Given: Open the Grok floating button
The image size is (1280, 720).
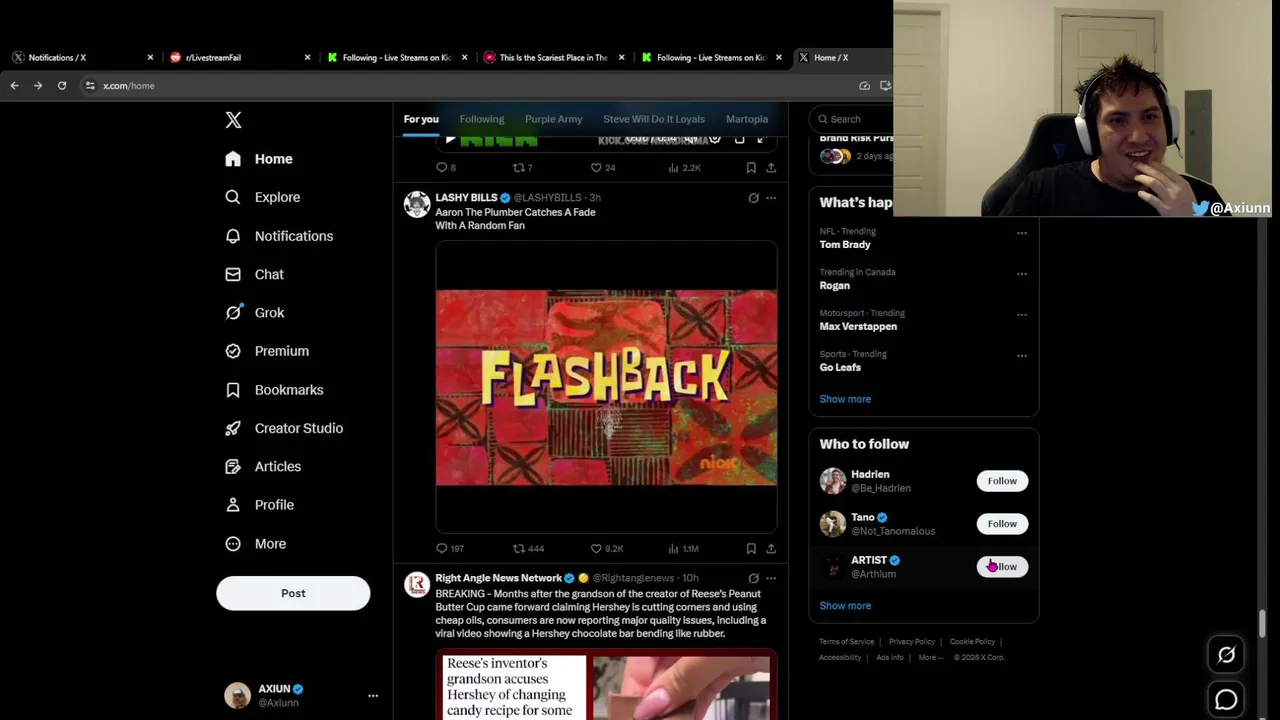Looking at the screenshot, I should pos(1226,655).
